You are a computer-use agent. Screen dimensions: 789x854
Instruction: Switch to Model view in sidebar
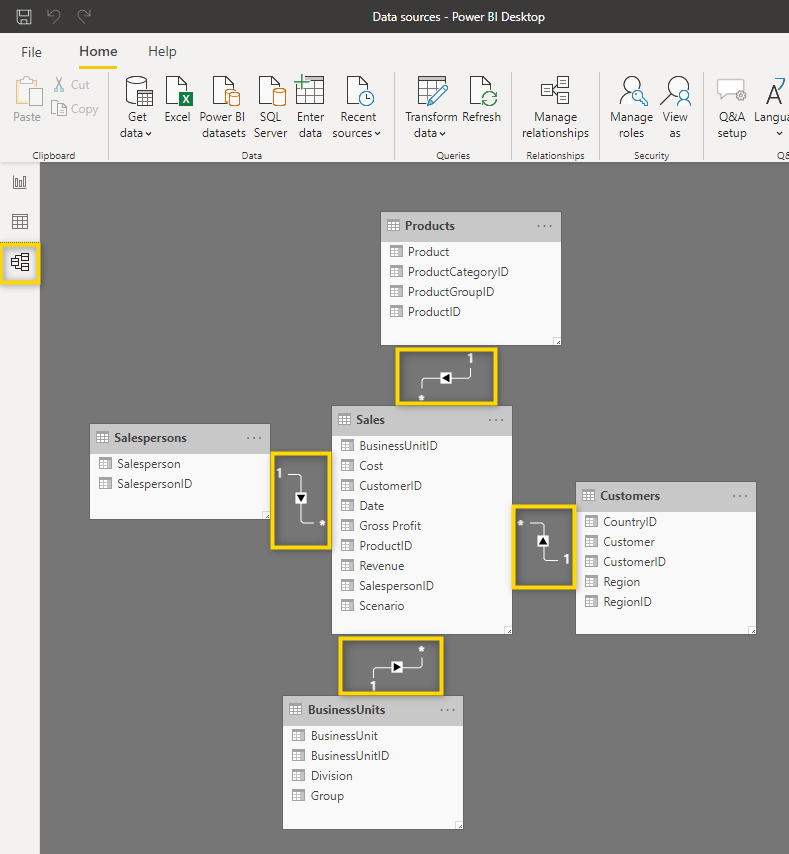click(x=20, y=263)
